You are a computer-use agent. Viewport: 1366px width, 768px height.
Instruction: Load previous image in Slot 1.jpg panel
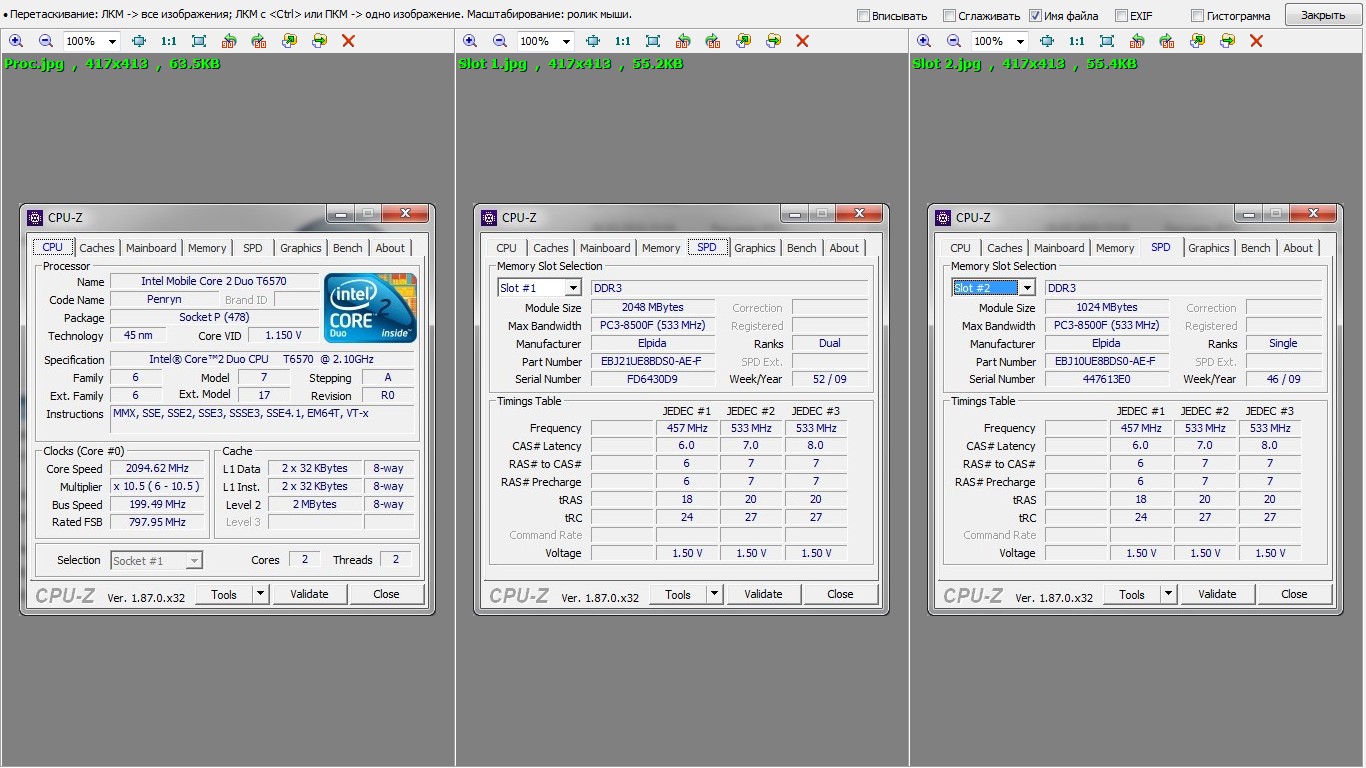pyautogui.click(x=743, y=41)
